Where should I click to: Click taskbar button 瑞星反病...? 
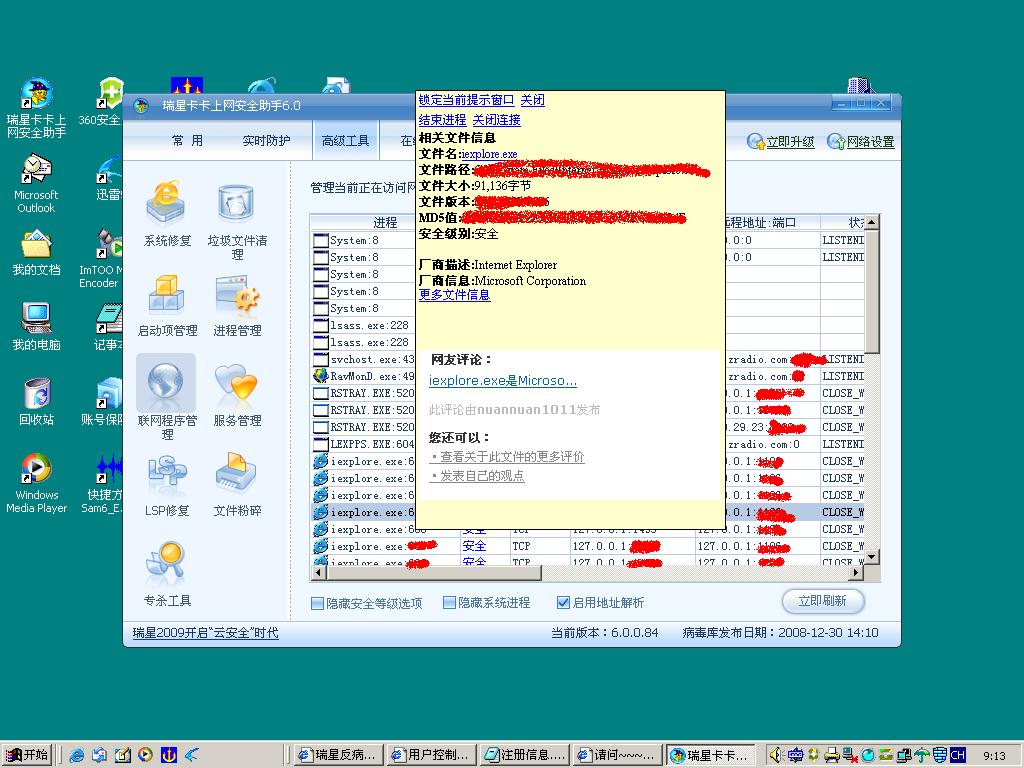(x=338, y=755)
